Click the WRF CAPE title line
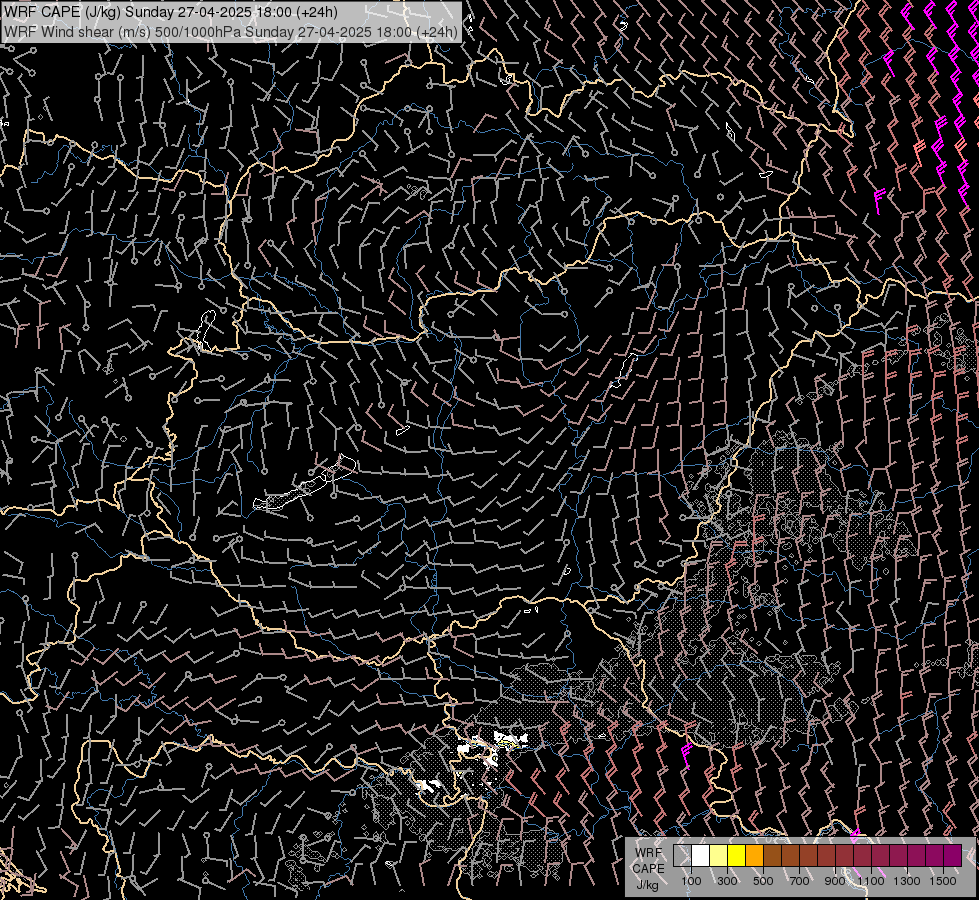Image resolution: width=979 pixels, height=900 pixels. (170, 12)
